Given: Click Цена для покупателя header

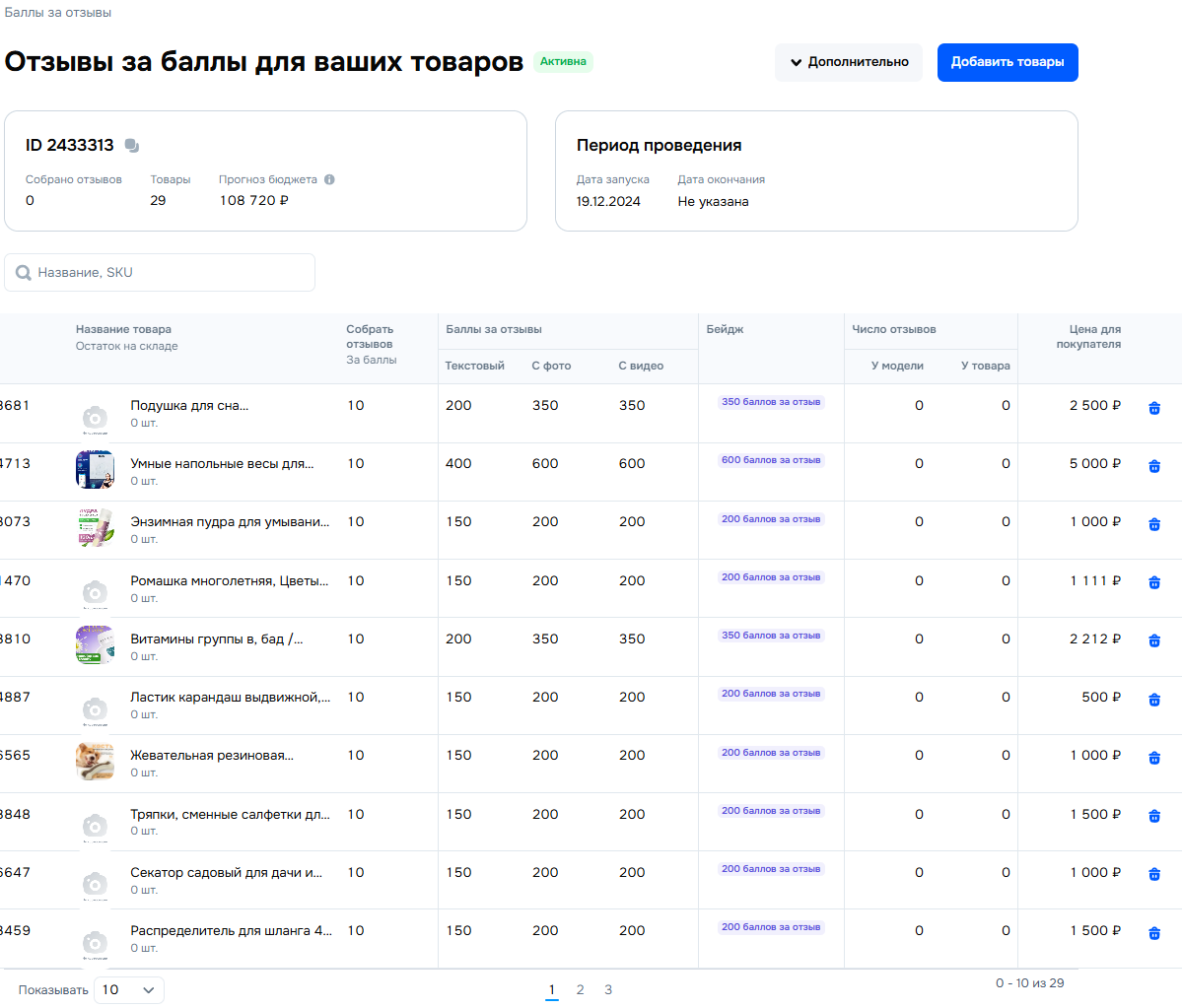Looking at the screenshot, I should point(1088,337).
